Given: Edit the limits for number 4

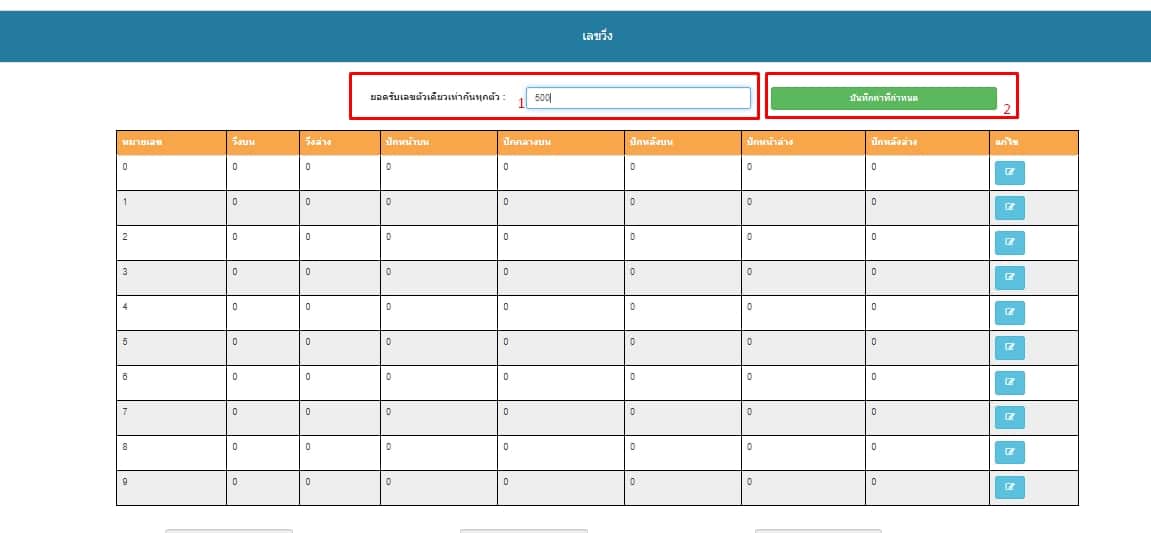Looking at the screenshot, I should [x=1009, y=313].
